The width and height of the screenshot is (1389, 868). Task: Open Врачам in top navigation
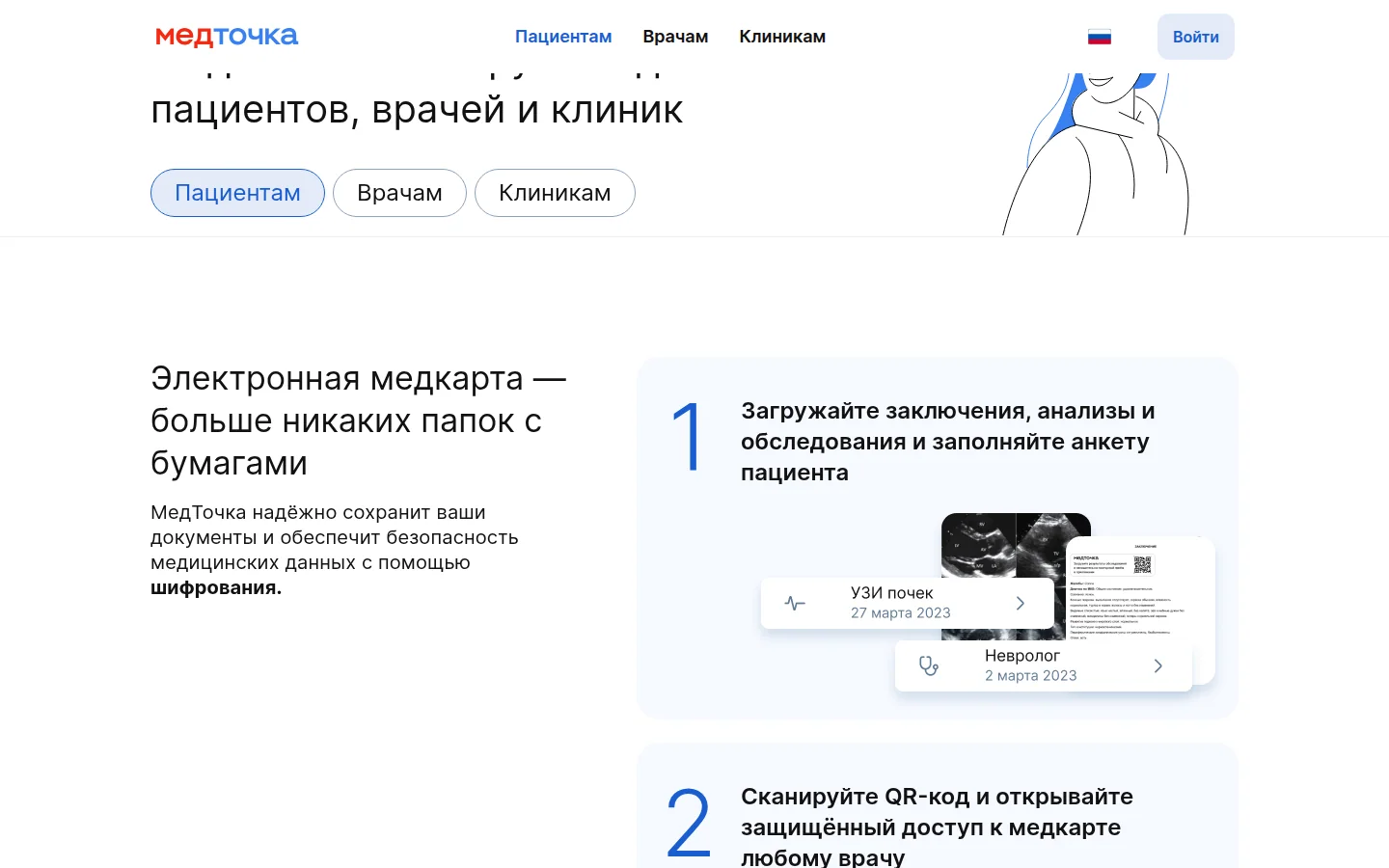pos(675,37)
